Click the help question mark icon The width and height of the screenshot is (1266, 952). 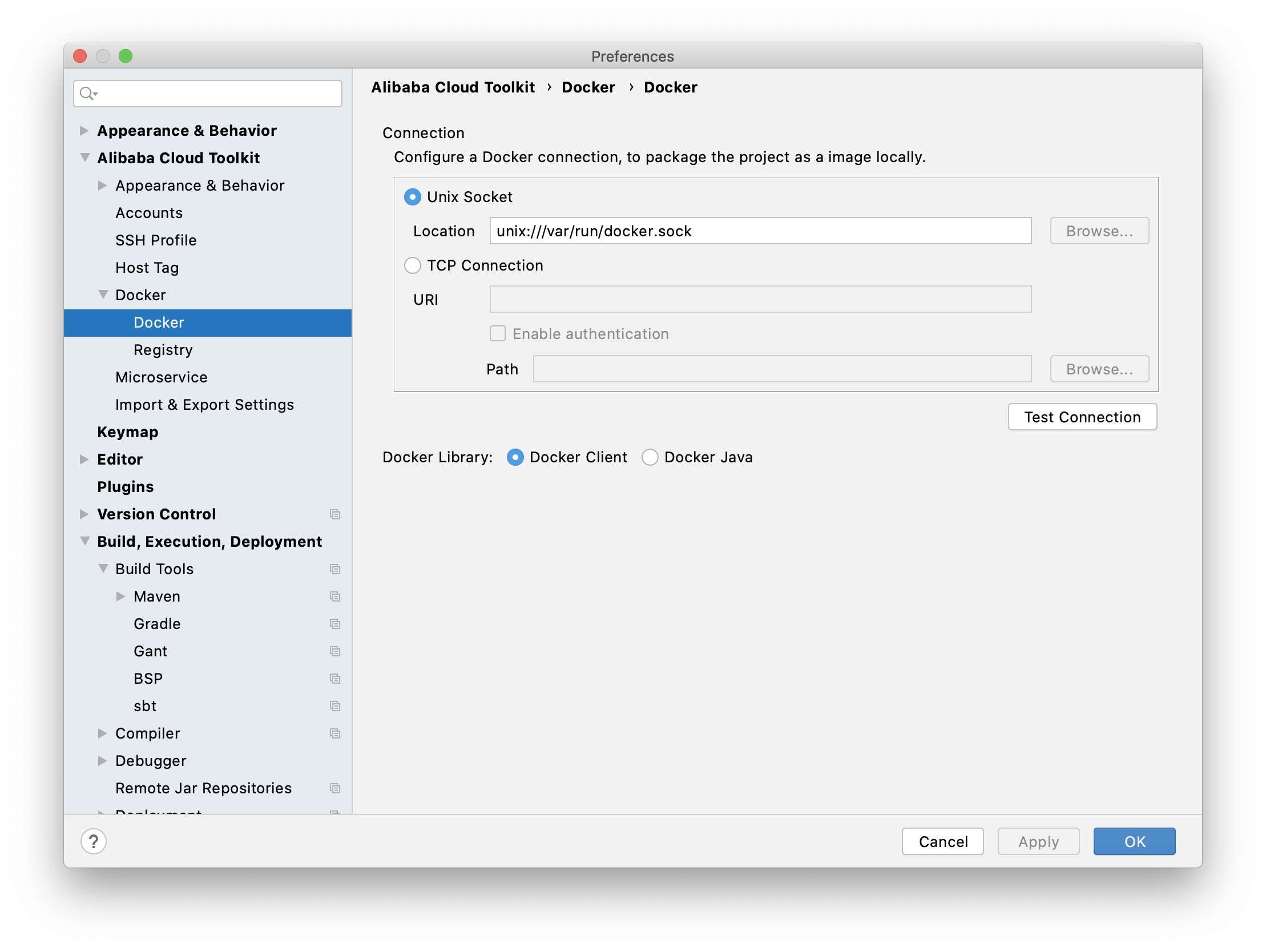[x=93, y=841]
